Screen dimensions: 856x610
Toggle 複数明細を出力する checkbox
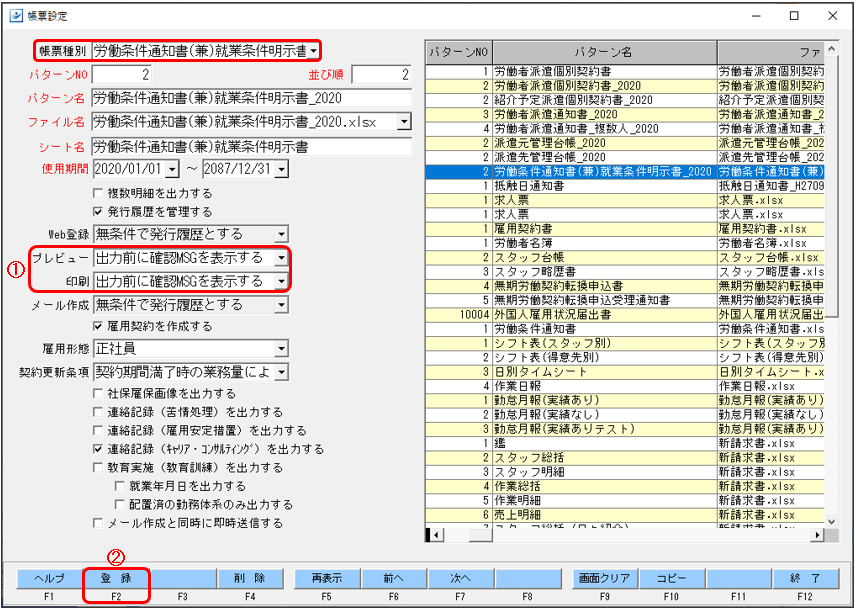[x=98, y=193]
